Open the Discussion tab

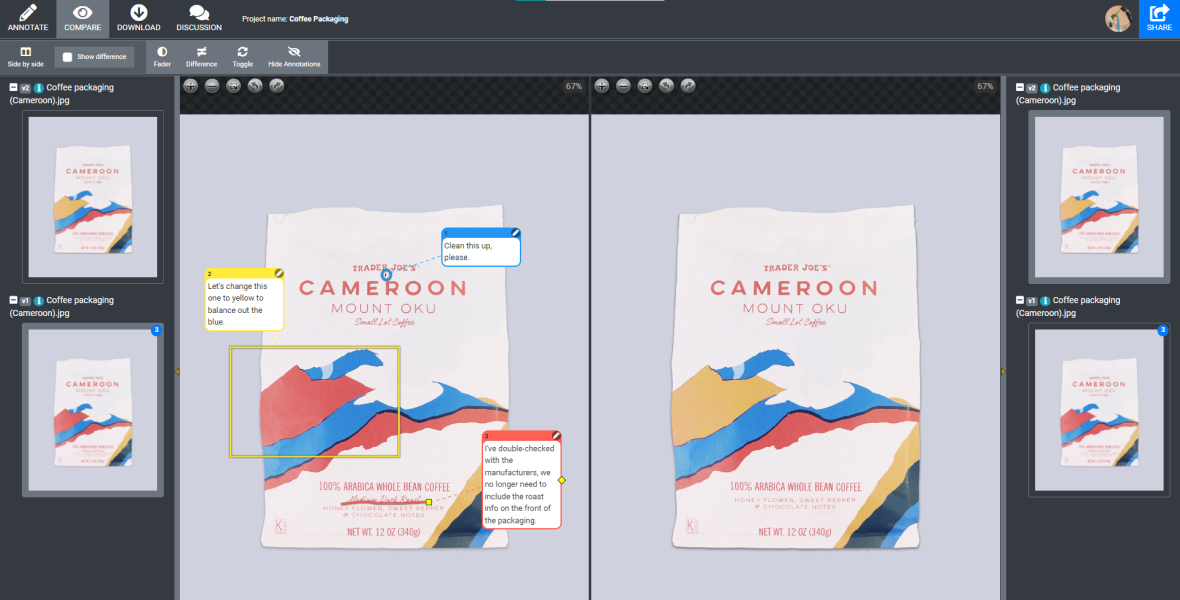199,18
